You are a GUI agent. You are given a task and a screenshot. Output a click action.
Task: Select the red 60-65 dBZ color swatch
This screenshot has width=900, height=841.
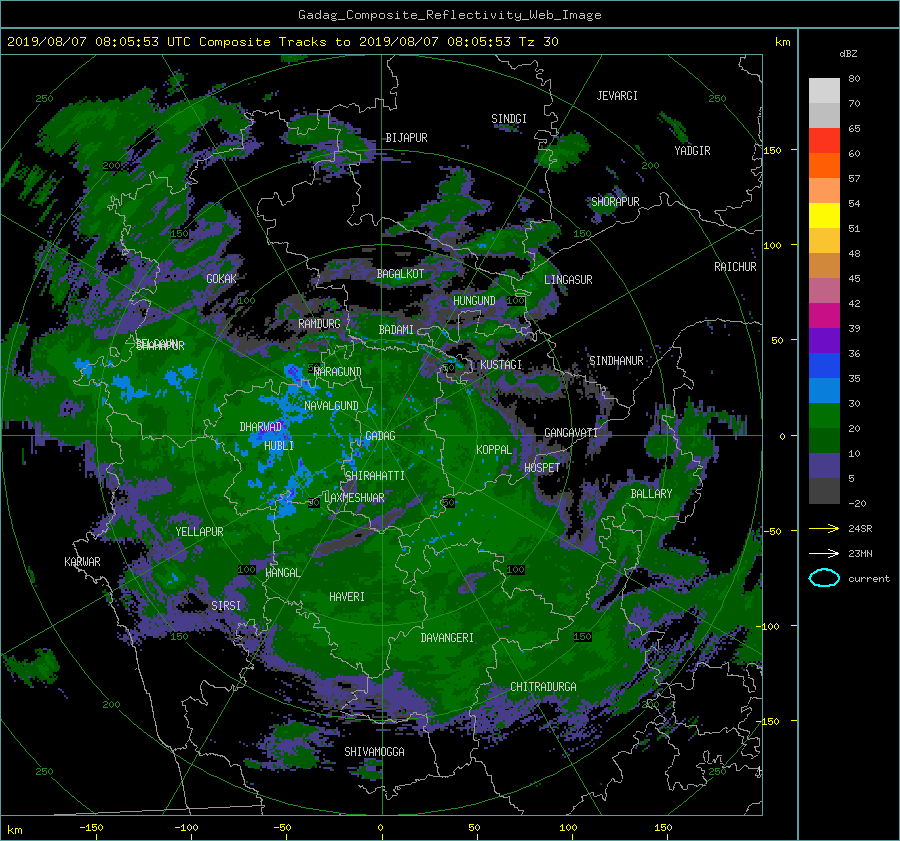(824, 141)
